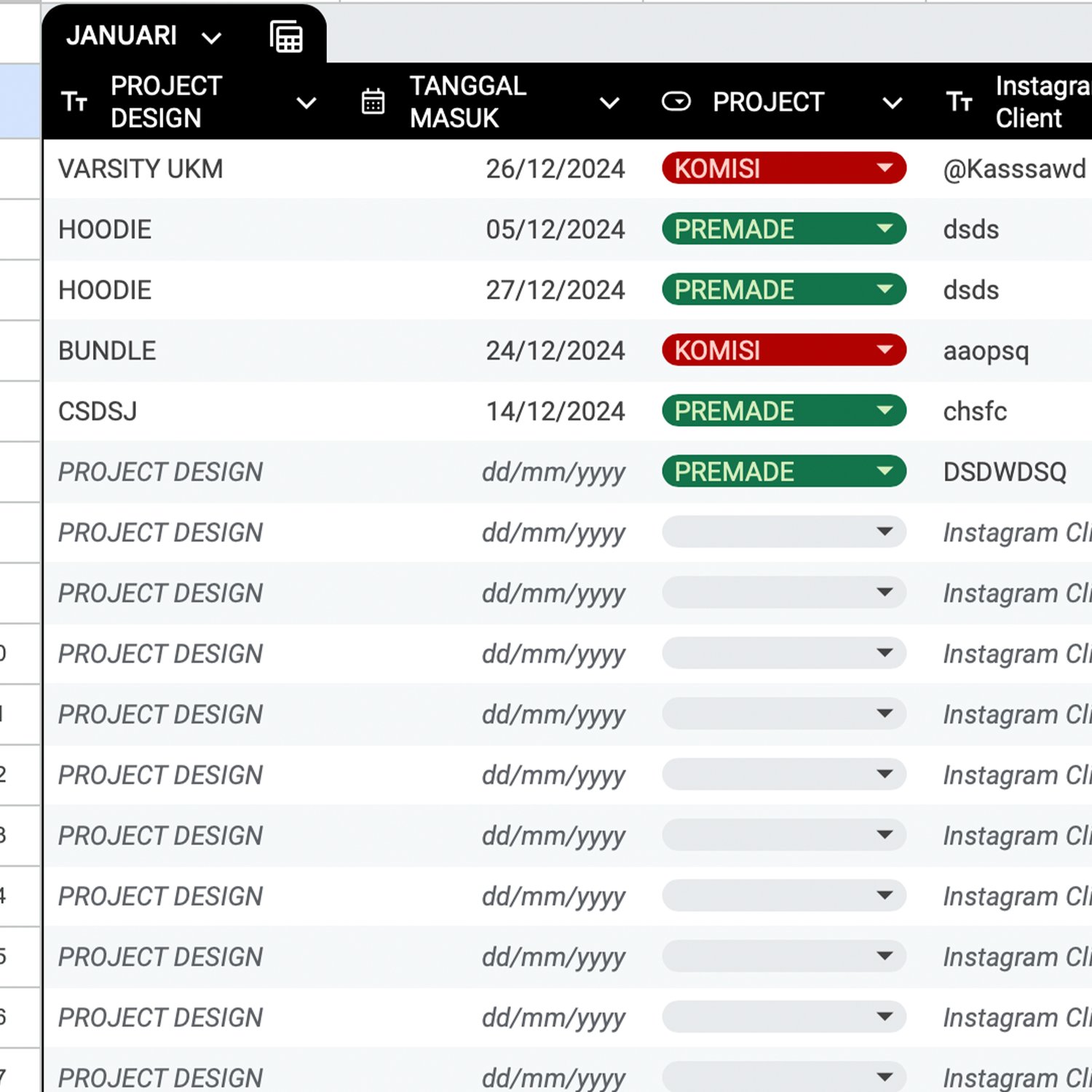The width and height of the screenshot is (1092, 1092).
Task: Open the PREMADE dropdown in the CSDSJ row
Action: pyautogui.click(x=784, y=411)
